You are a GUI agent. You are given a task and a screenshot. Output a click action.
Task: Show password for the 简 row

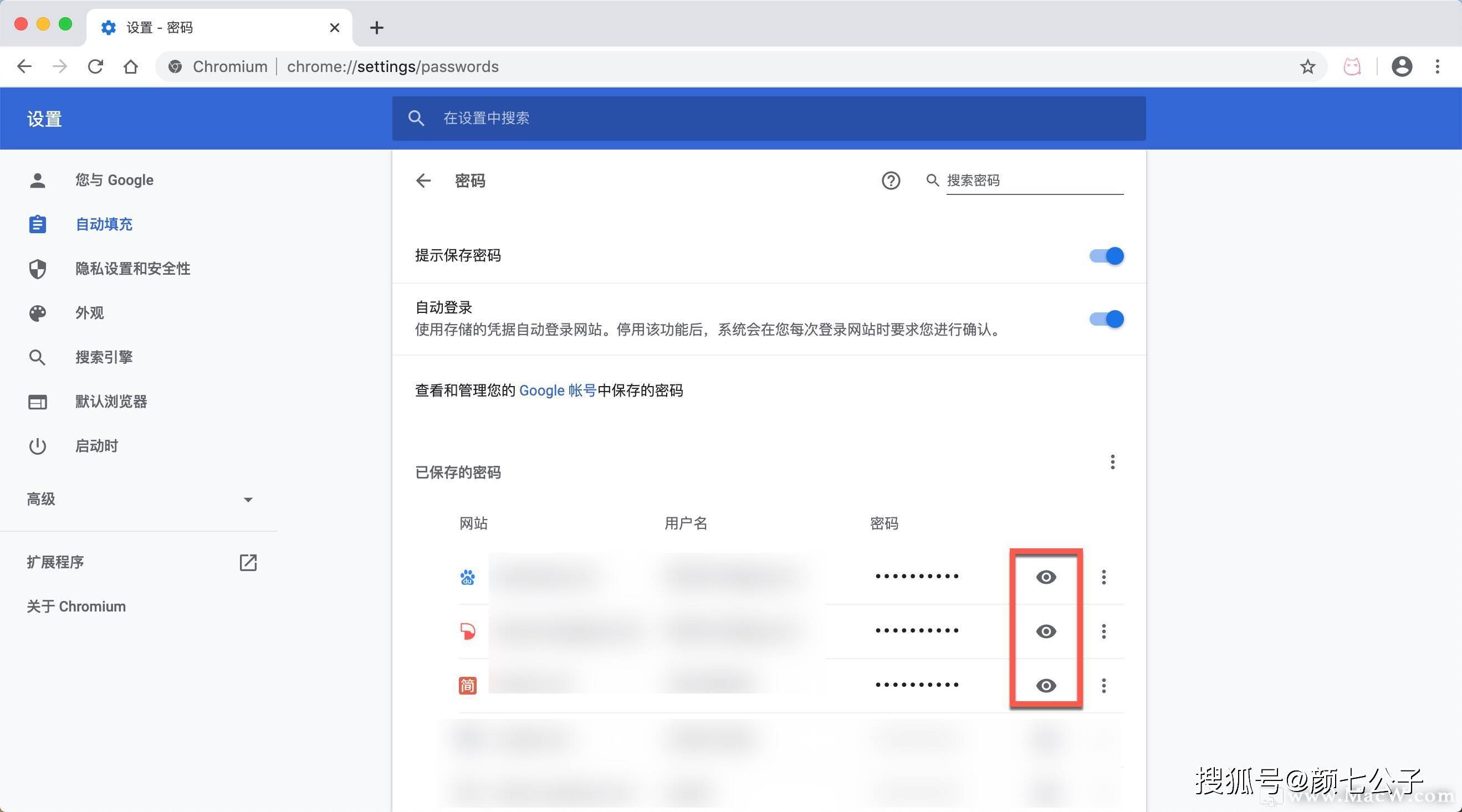point(1045,686)
